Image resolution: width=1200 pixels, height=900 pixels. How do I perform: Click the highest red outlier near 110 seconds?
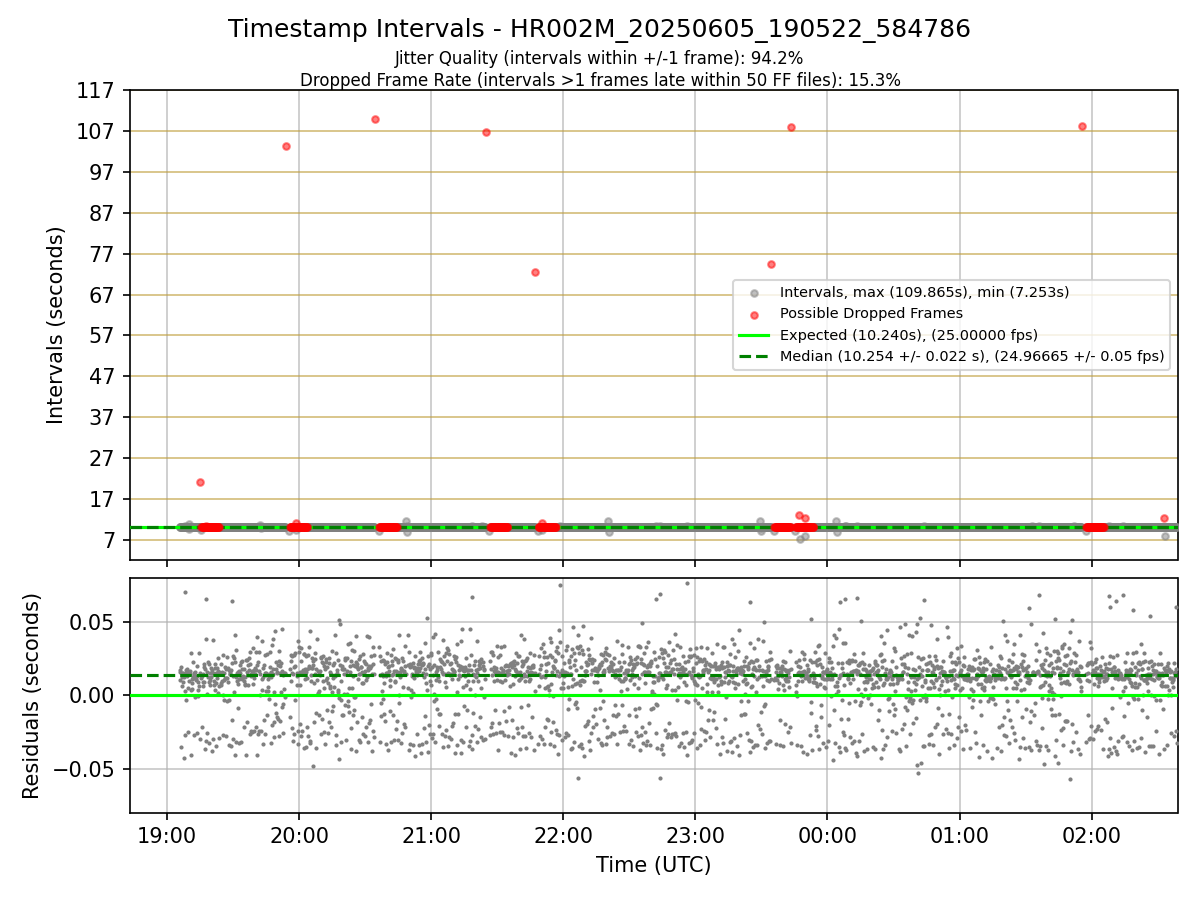coord(375,119)
